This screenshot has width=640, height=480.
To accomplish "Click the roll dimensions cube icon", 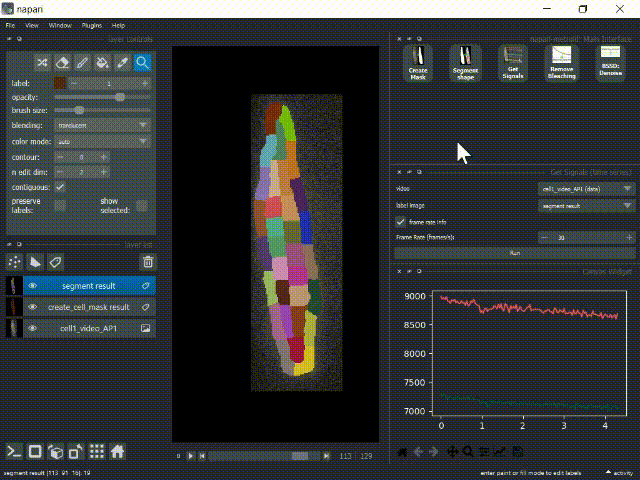I will tap(56, 451).
